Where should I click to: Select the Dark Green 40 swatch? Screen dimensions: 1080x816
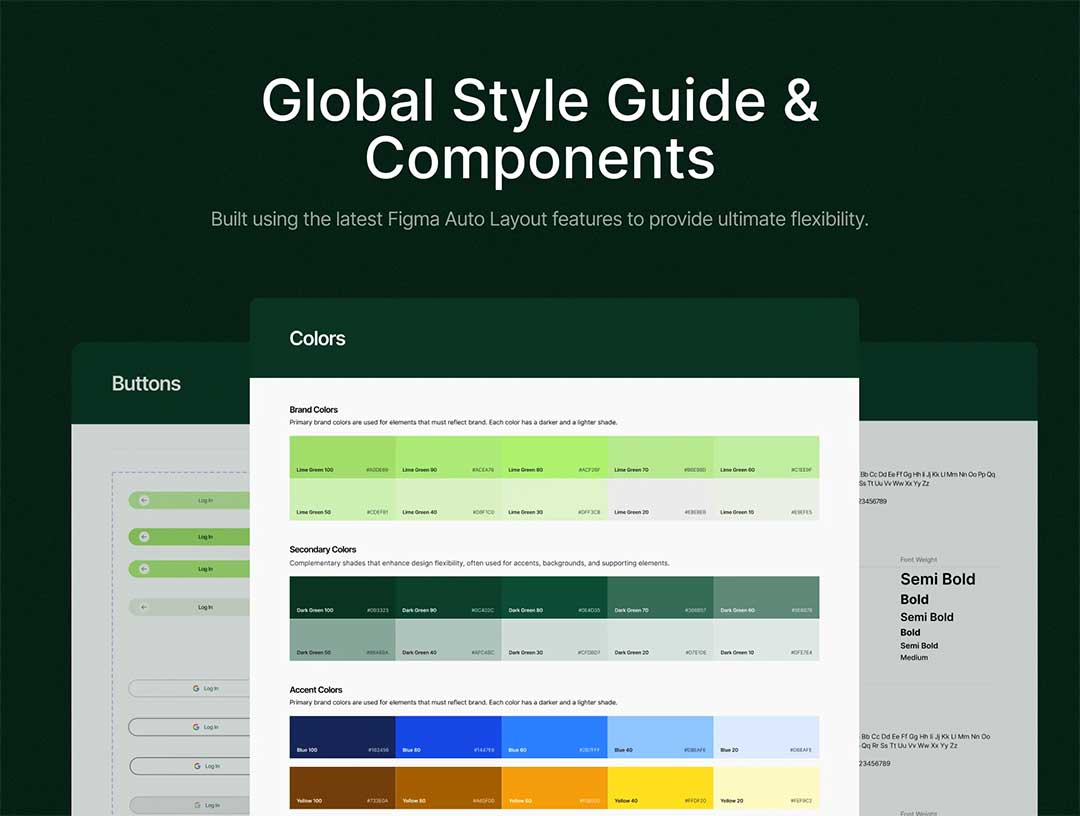[x=448, y=639]
